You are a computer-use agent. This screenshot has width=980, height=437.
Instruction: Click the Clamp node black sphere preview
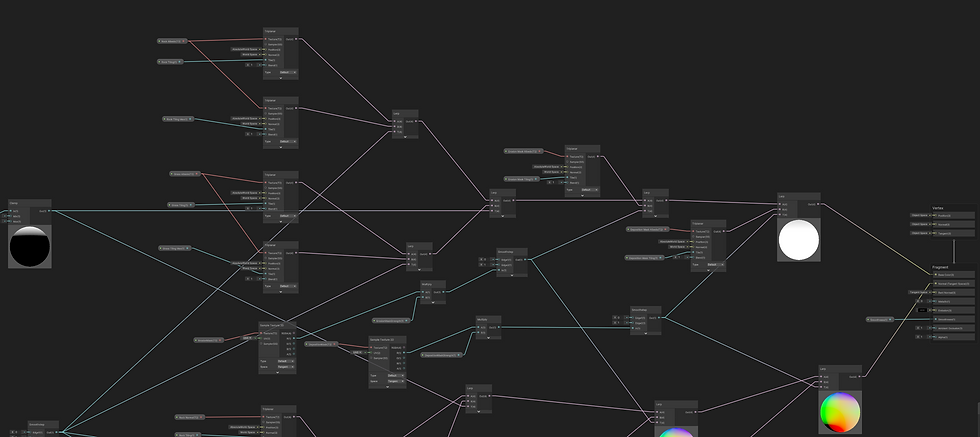29,246
